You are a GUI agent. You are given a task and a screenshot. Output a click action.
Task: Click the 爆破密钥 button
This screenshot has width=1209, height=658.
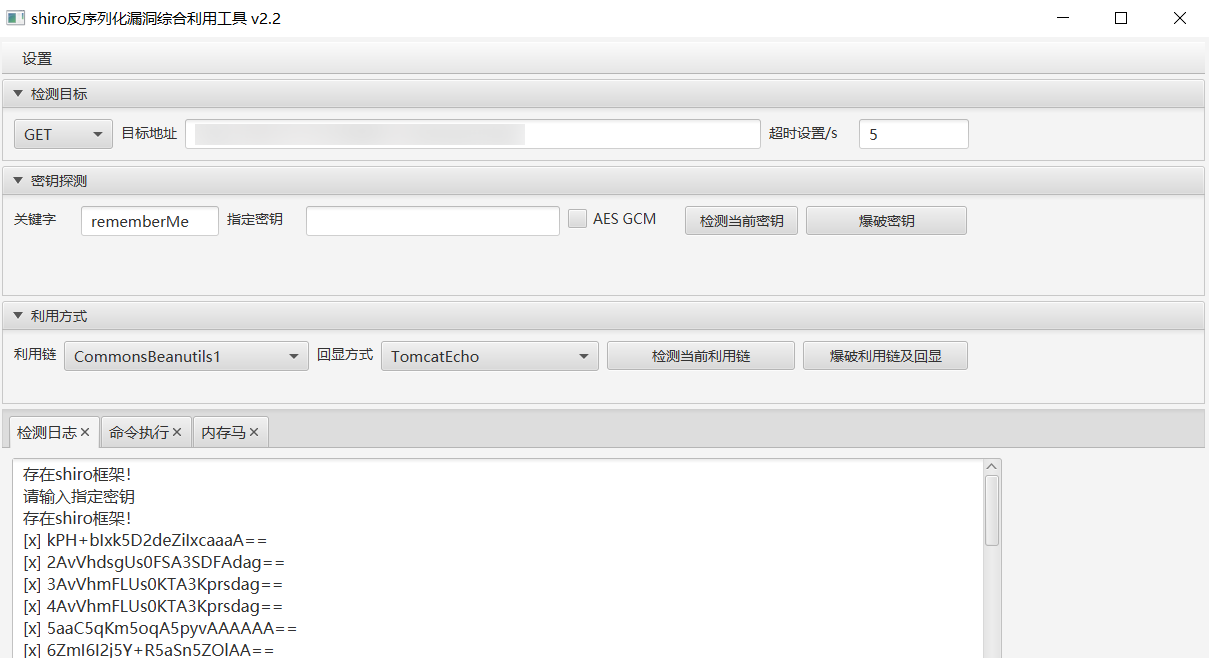pyautogui.click(x=886, y=221)
